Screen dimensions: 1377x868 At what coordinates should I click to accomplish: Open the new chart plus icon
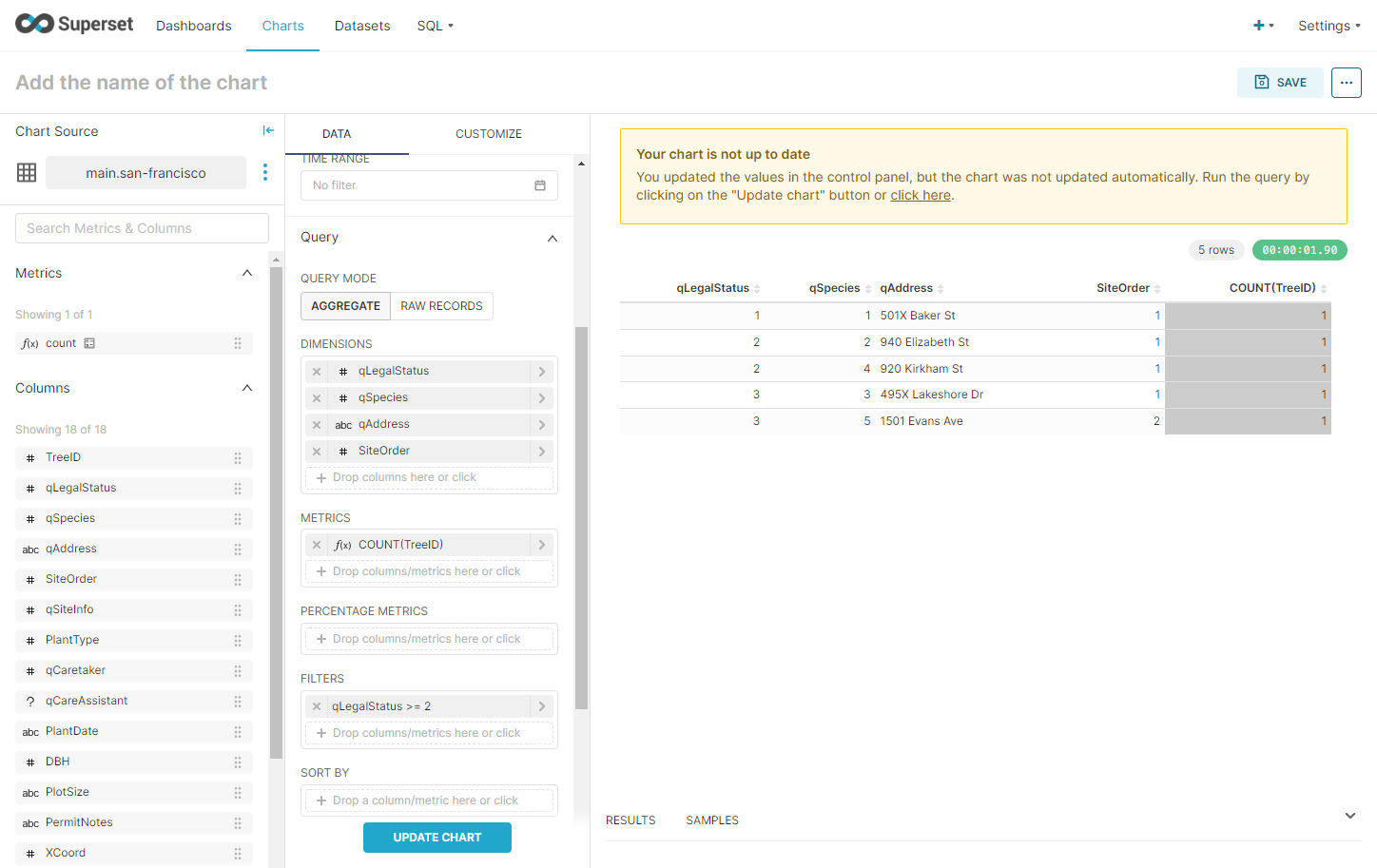[1259, 26]
